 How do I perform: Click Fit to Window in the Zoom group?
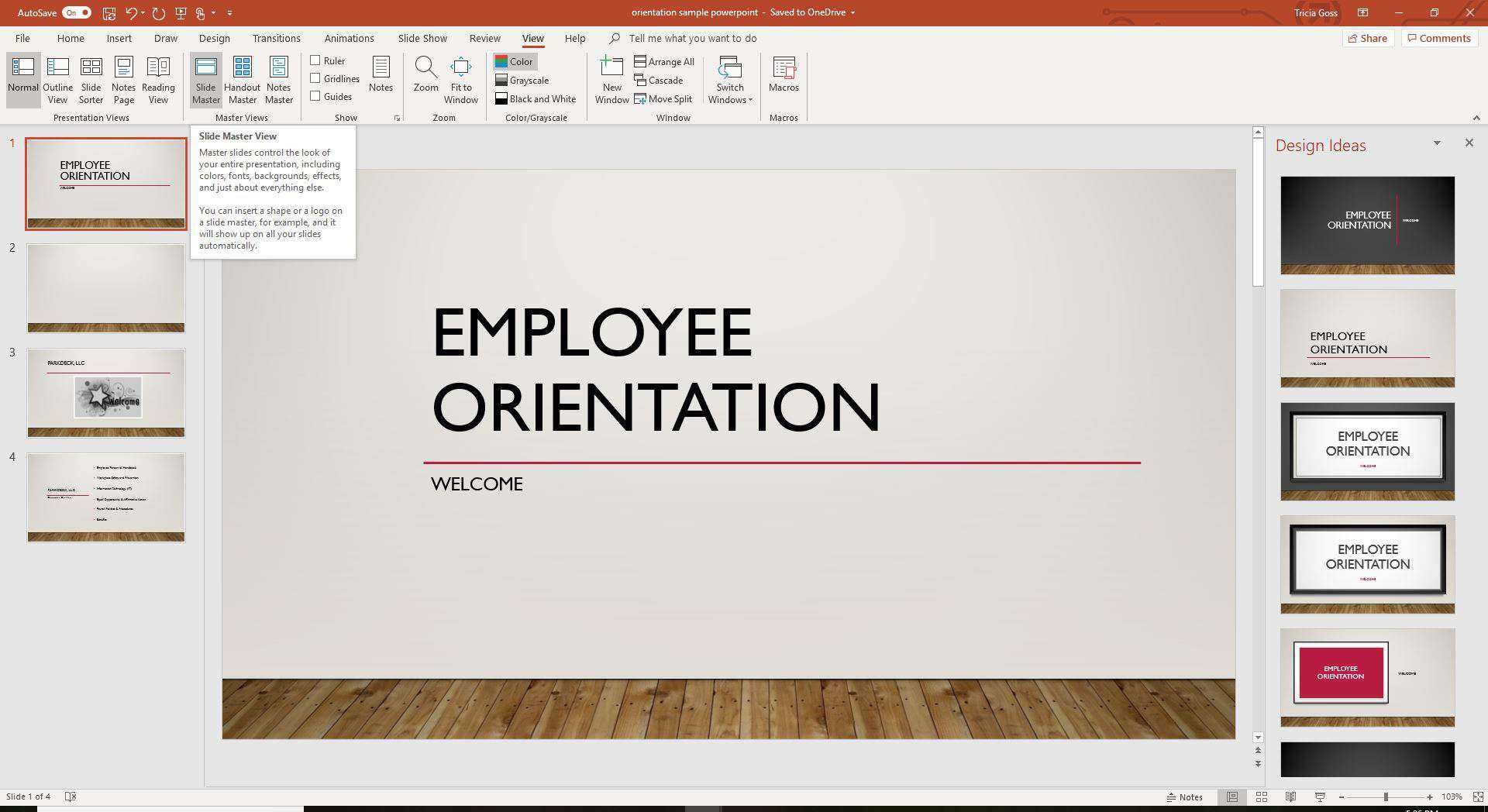pos(461,78)
